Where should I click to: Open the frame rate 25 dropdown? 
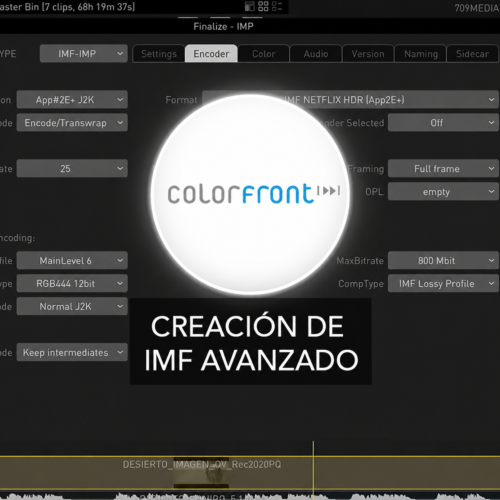click(72, 168)
